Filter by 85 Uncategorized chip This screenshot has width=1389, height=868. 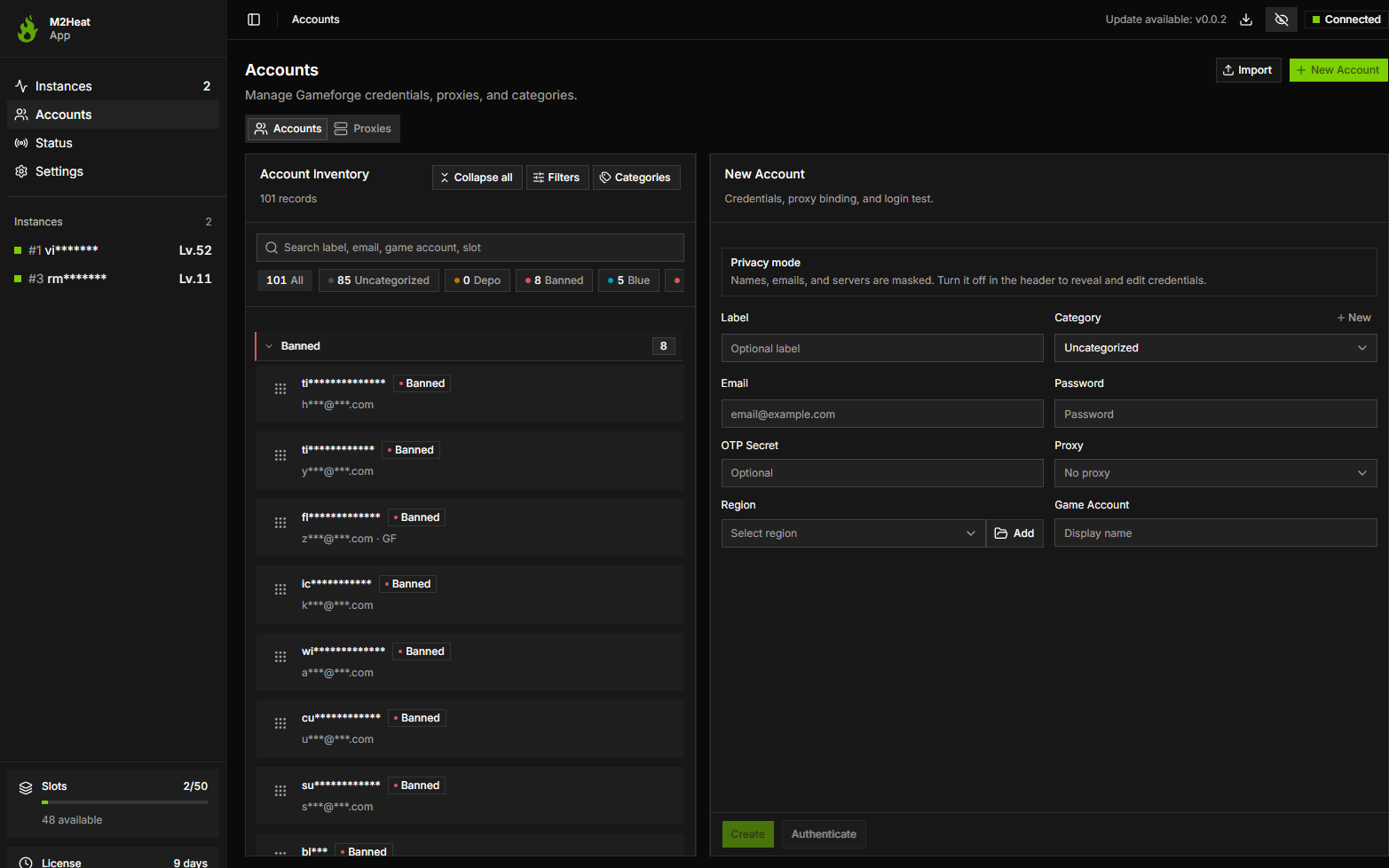379,280
